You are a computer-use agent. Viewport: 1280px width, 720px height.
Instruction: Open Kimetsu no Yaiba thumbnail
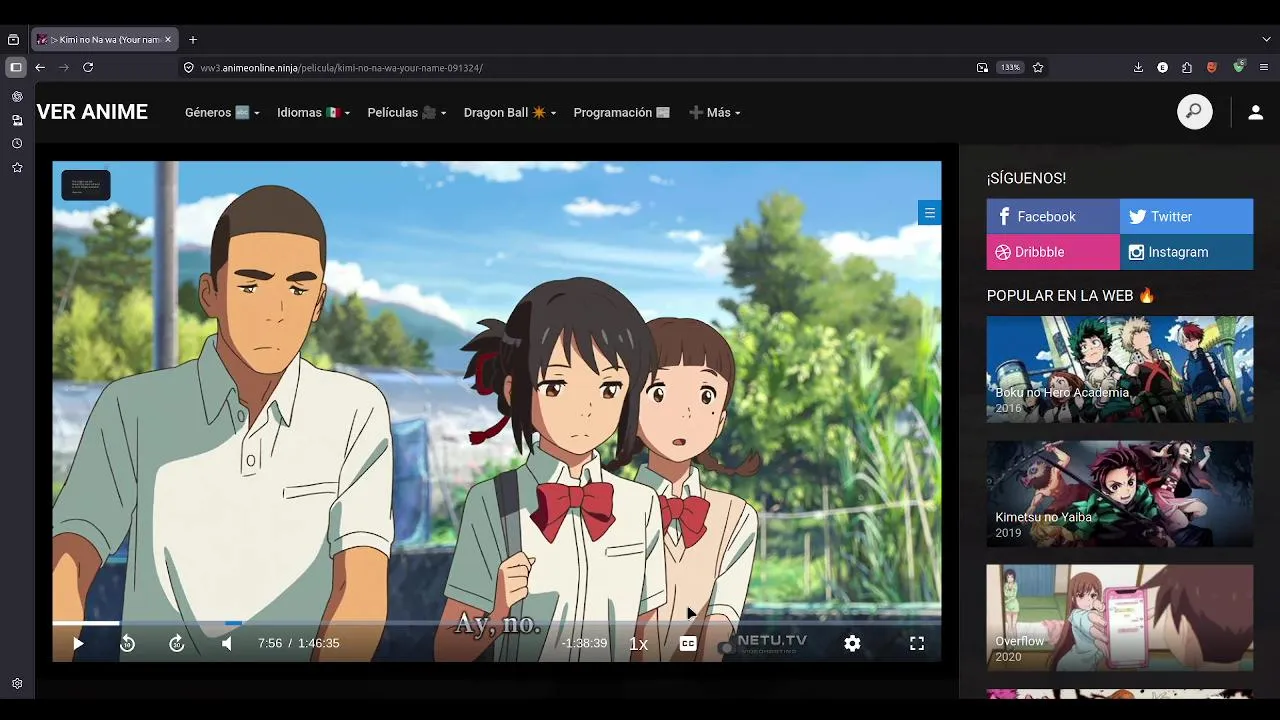coord(1120,494)
